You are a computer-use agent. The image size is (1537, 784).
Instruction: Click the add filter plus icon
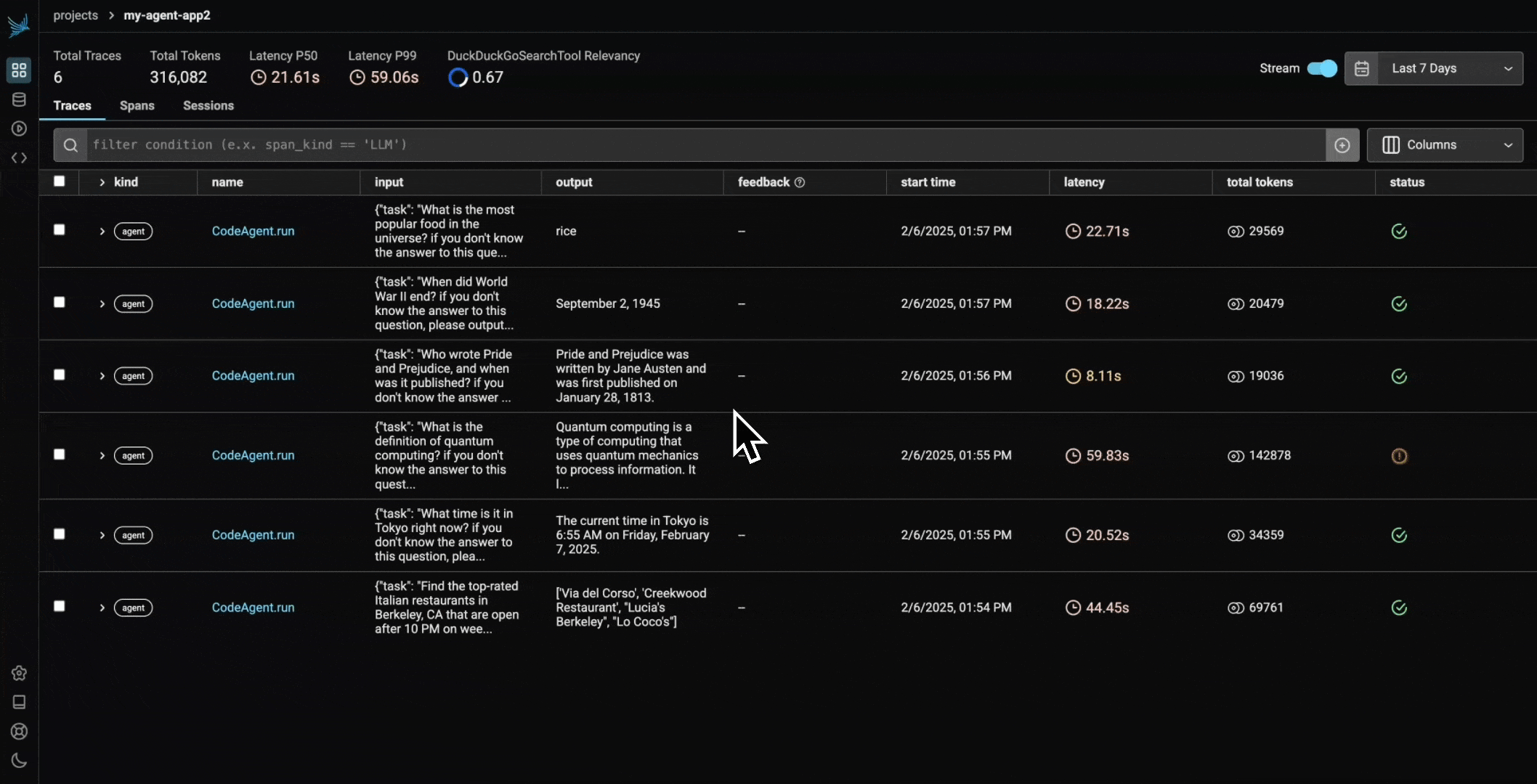tap(1342, 145)
